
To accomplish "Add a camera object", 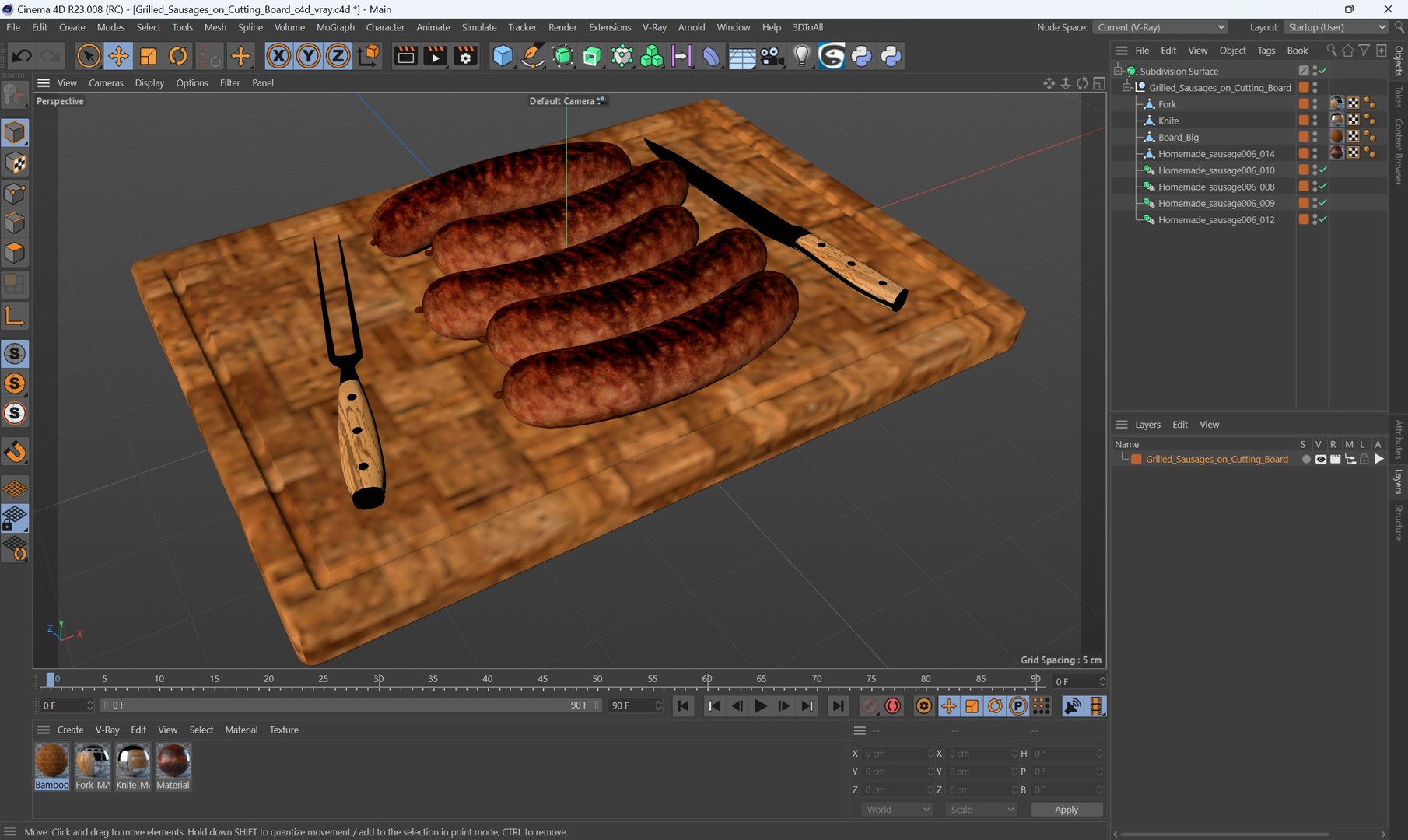I will [x=771, y=56].
